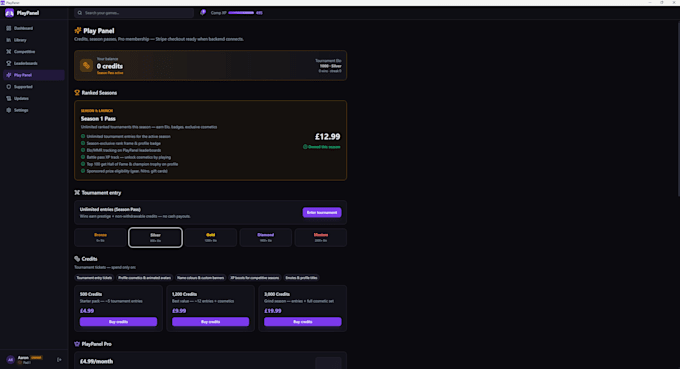Screen dimensions: 680x369
Task: Open the Updates sidebar entry
Action: point(34,98)
